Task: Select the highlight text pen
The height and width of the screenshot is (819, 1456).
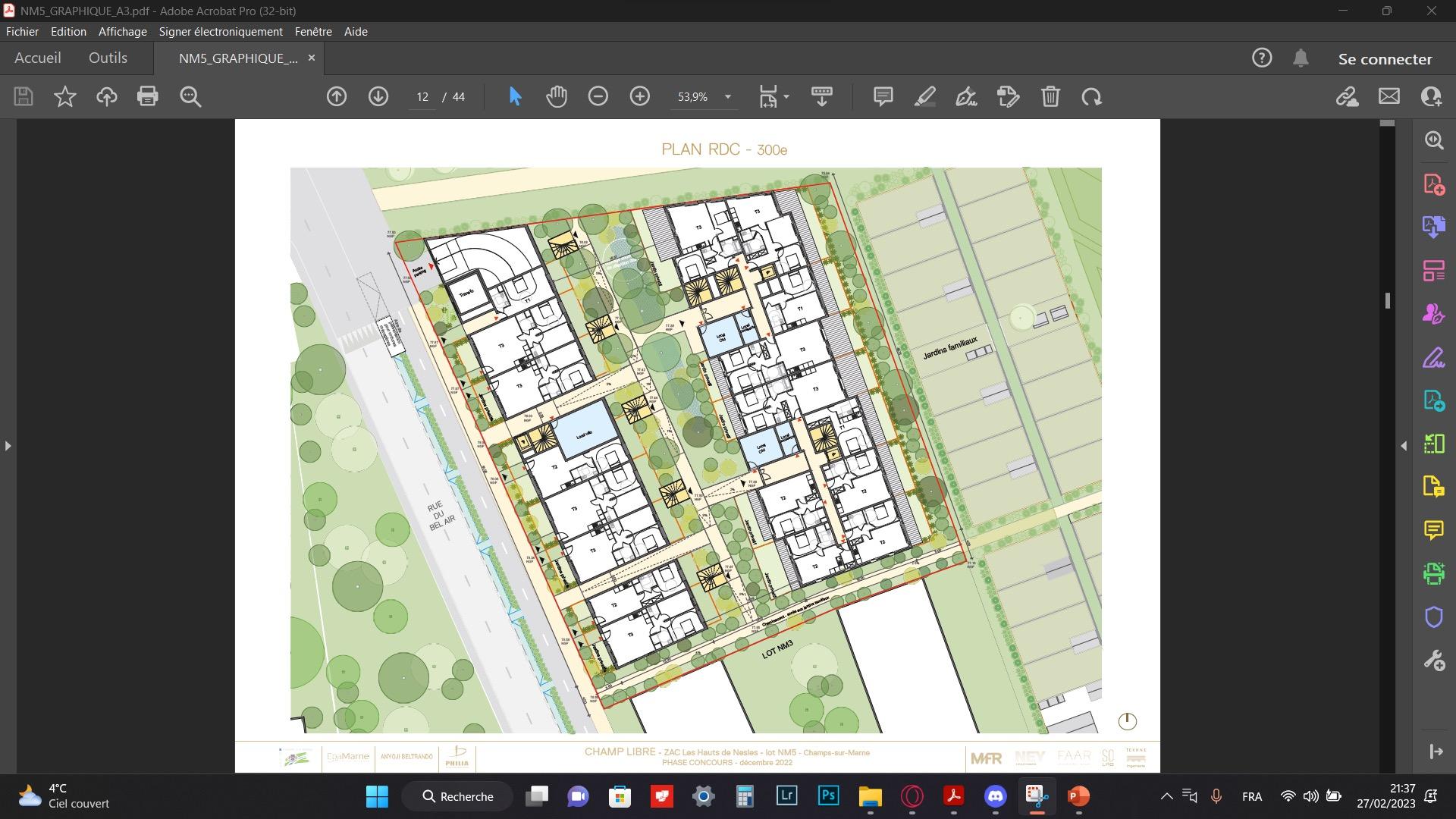Action: coord(925,96)
